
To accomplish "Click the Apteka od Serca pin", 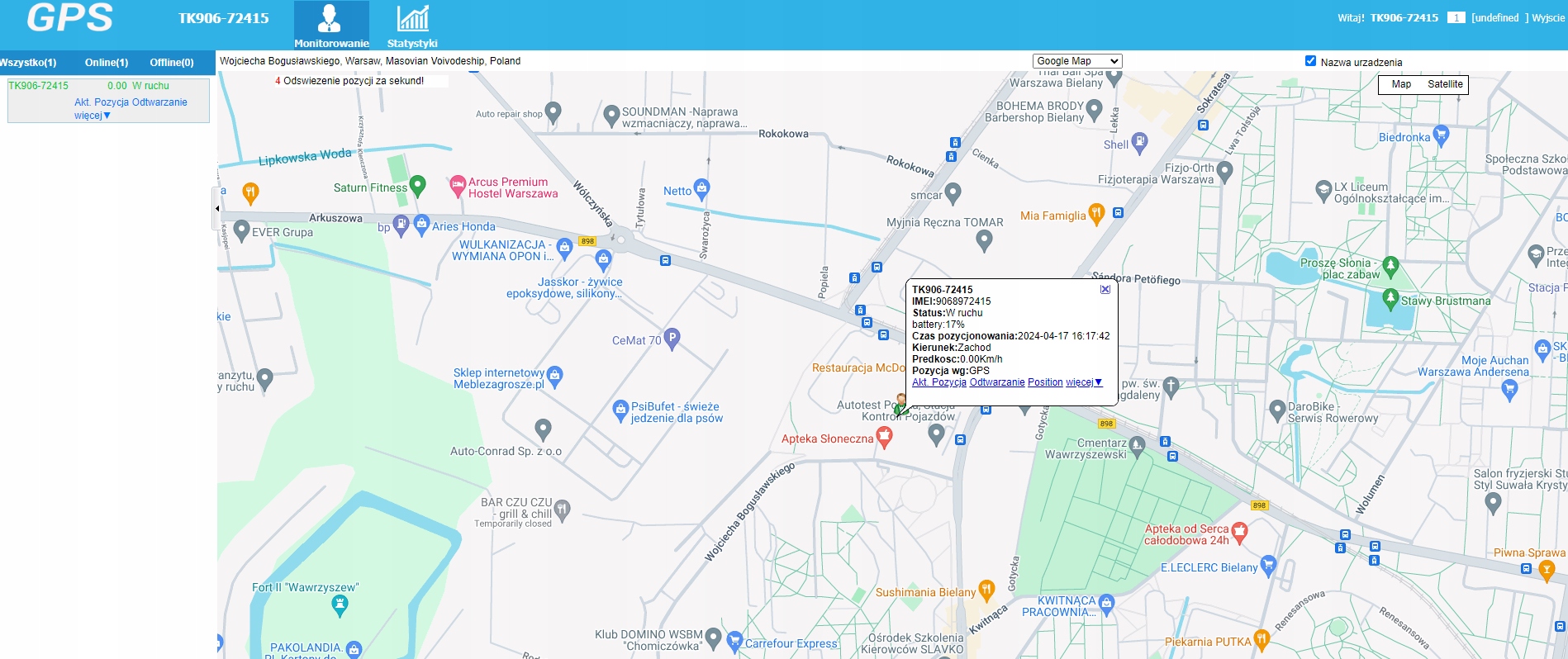I will point(1239,533).
